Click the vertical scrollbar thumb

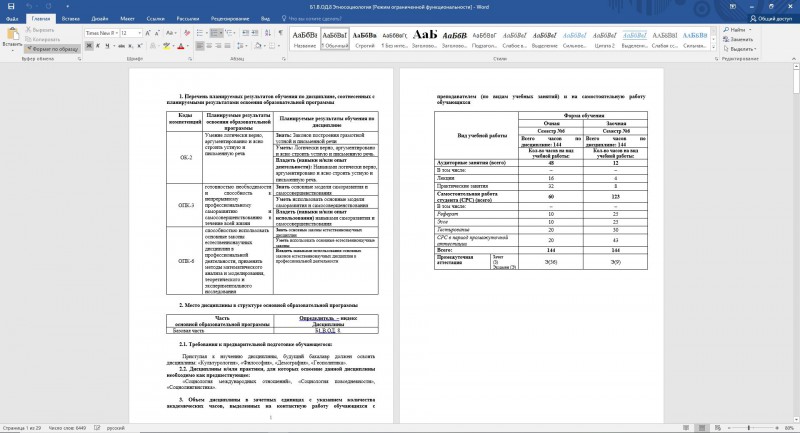click(796, 82)
